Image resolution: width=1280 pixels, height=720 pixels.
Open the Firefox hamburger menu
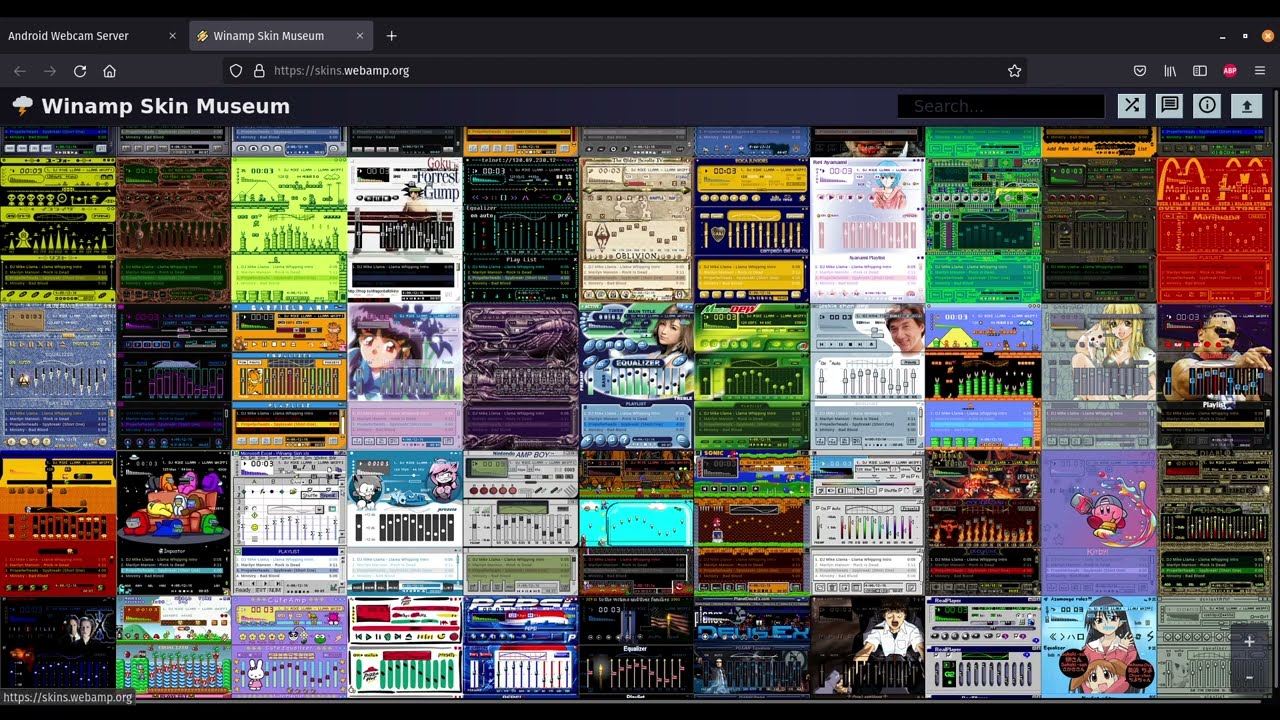(1260, 71)
